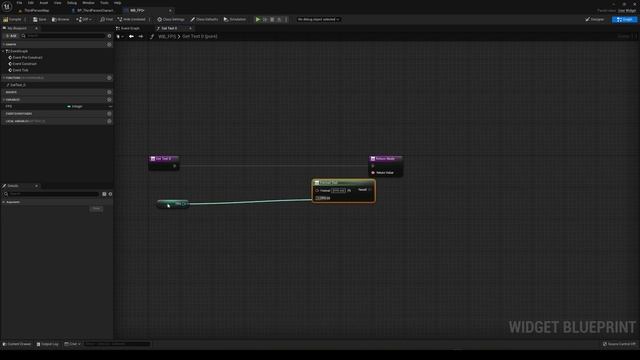Open the Window menu

pyautogui.click(x=88, y=3)
